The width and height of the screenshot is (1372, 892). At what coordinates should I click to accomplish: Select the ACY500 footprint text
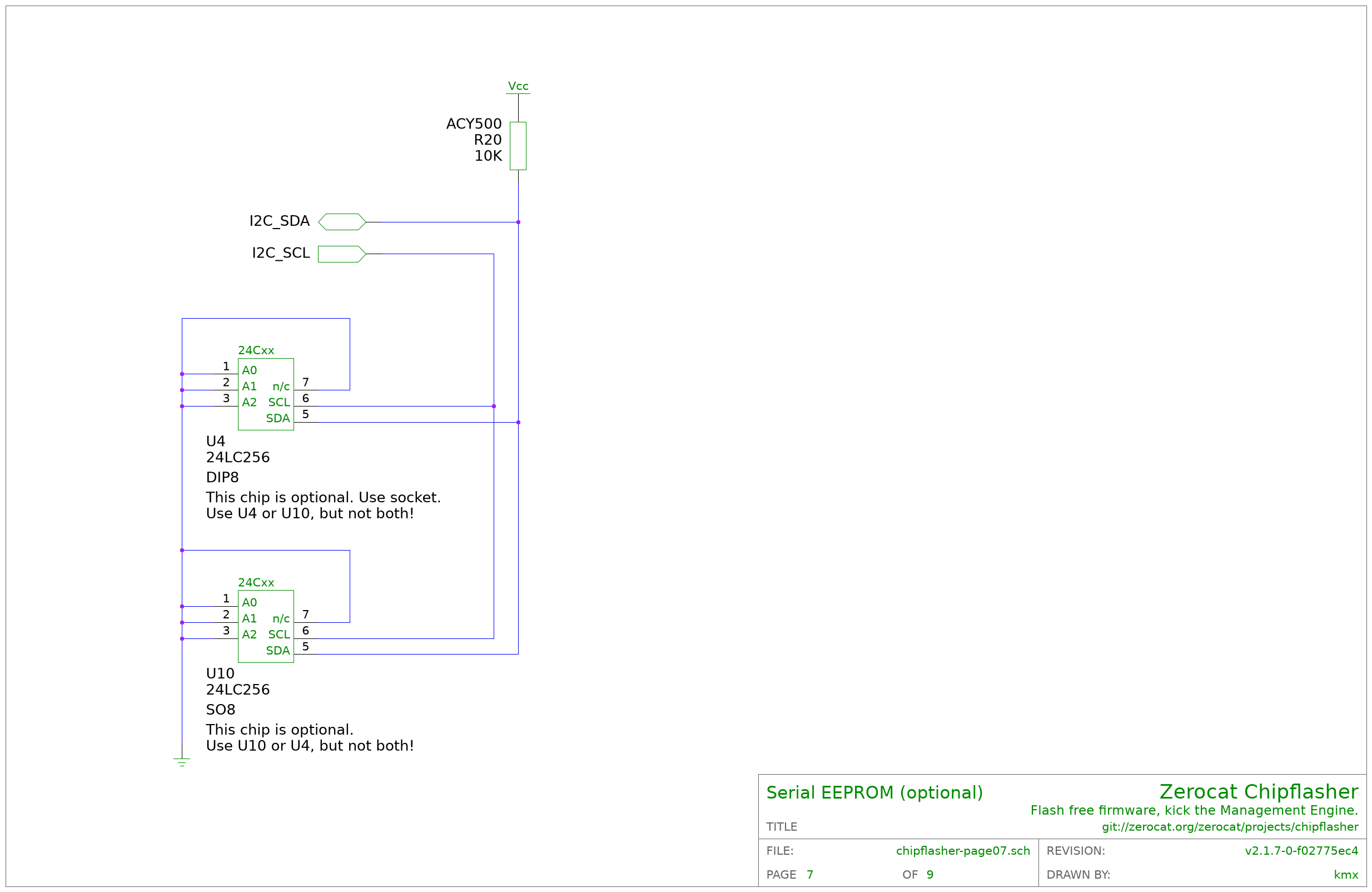pyautogui.click(x=474, y=124)
